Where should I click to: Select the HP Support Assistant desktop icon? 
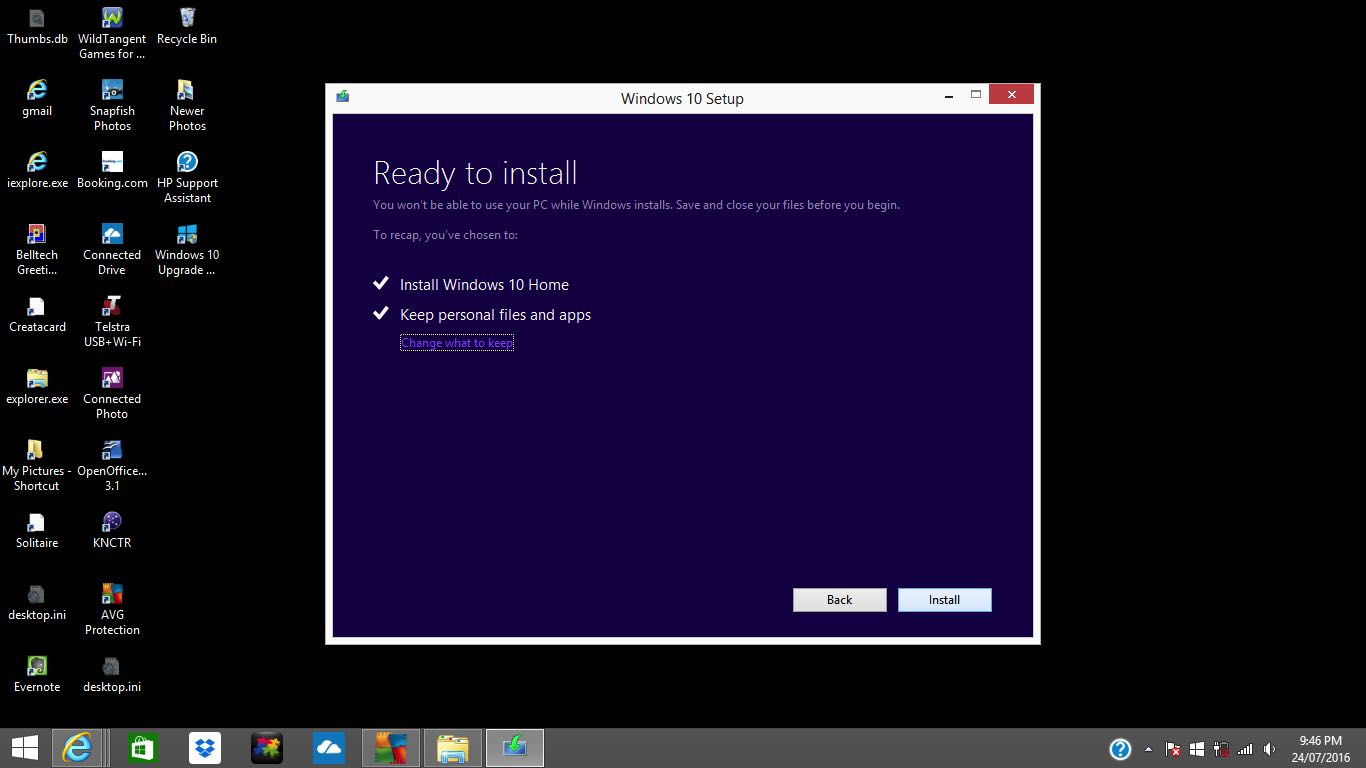point(187,177)
